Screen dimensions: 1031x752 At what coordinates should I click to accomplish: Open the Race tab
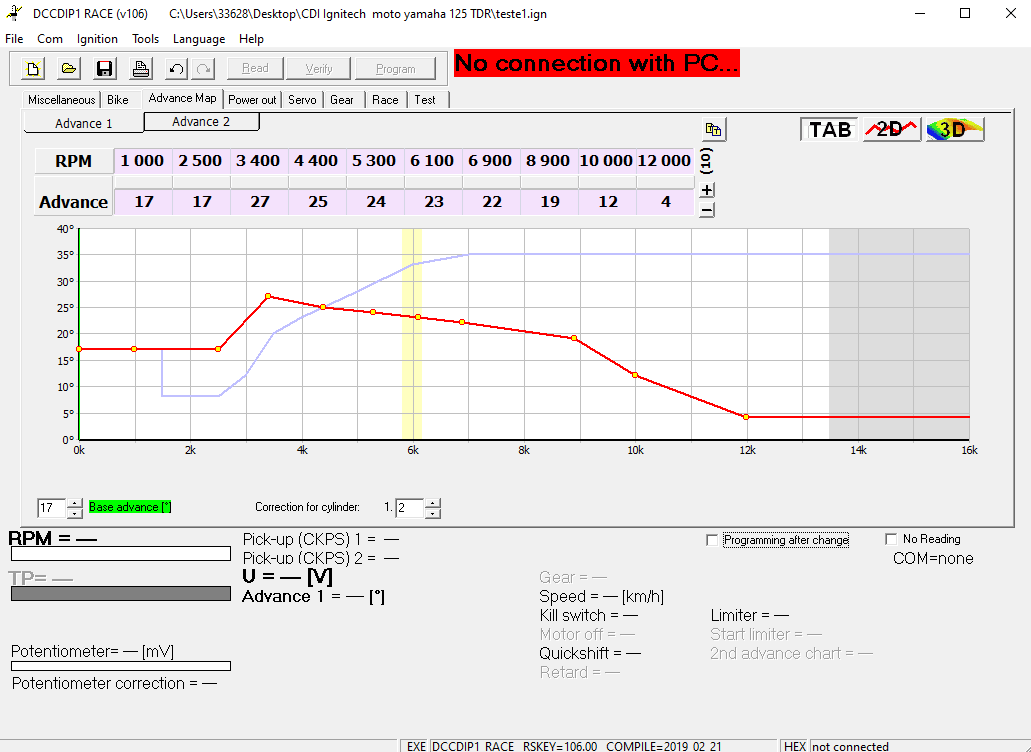point(385,100)
